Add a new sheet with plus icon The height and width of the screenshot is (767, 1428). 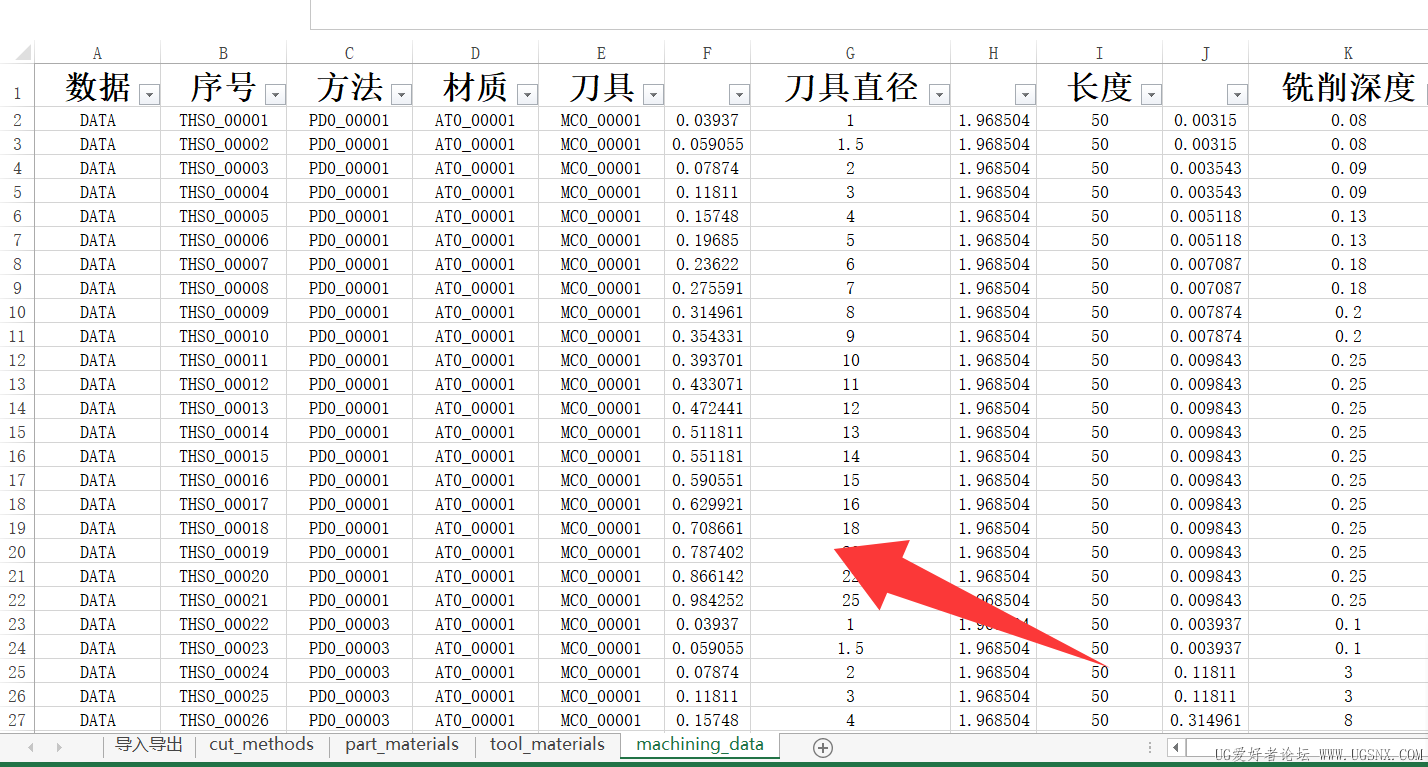point(823,747)
